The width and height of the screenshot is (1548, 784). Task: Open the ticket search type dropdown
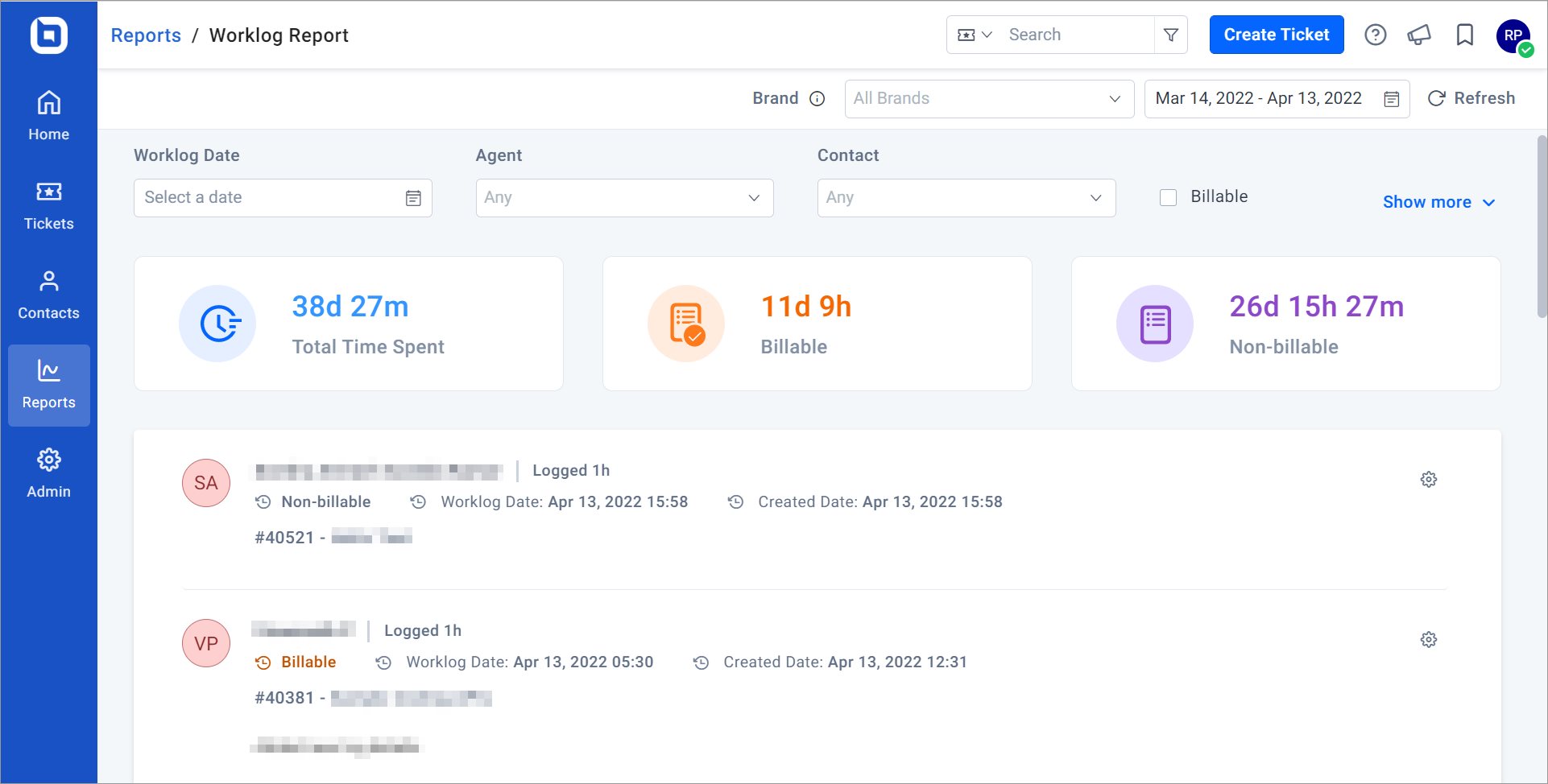click(x=974, y=35)
